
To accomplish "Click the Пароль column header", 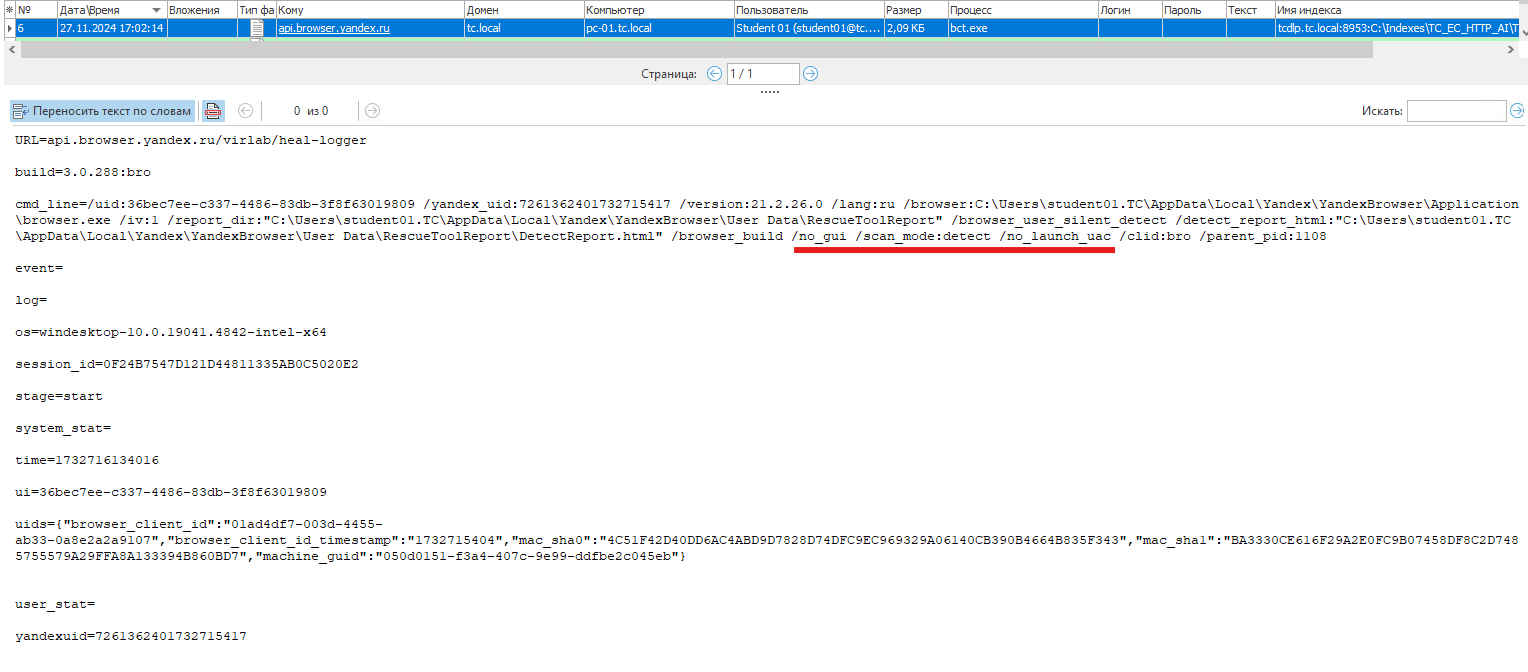I will [x=1193, y=9].
